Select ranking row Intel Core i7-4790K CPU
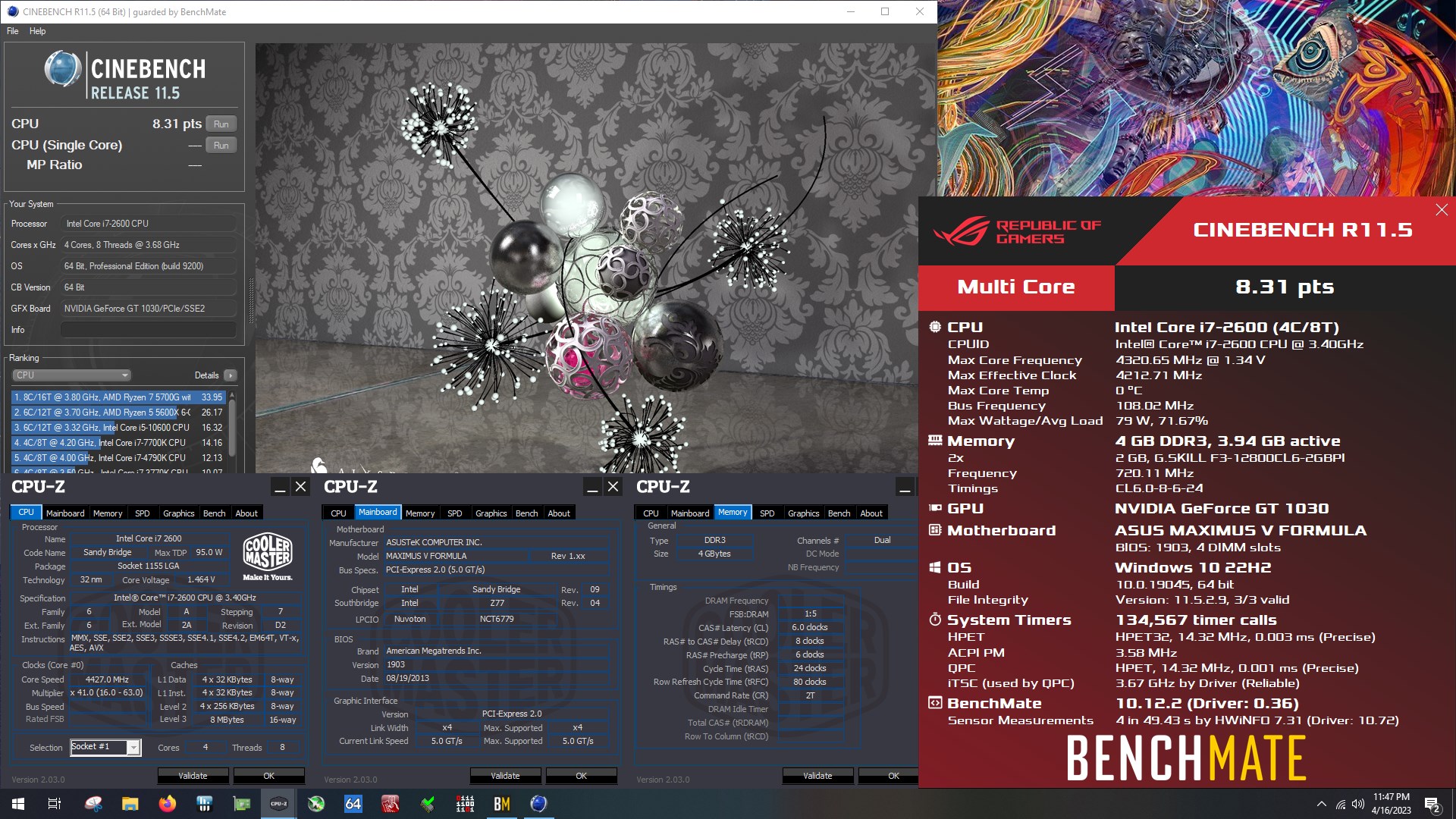Image resolution: width=1456 pixels, height=819 pixels. (x=118, y=458)
